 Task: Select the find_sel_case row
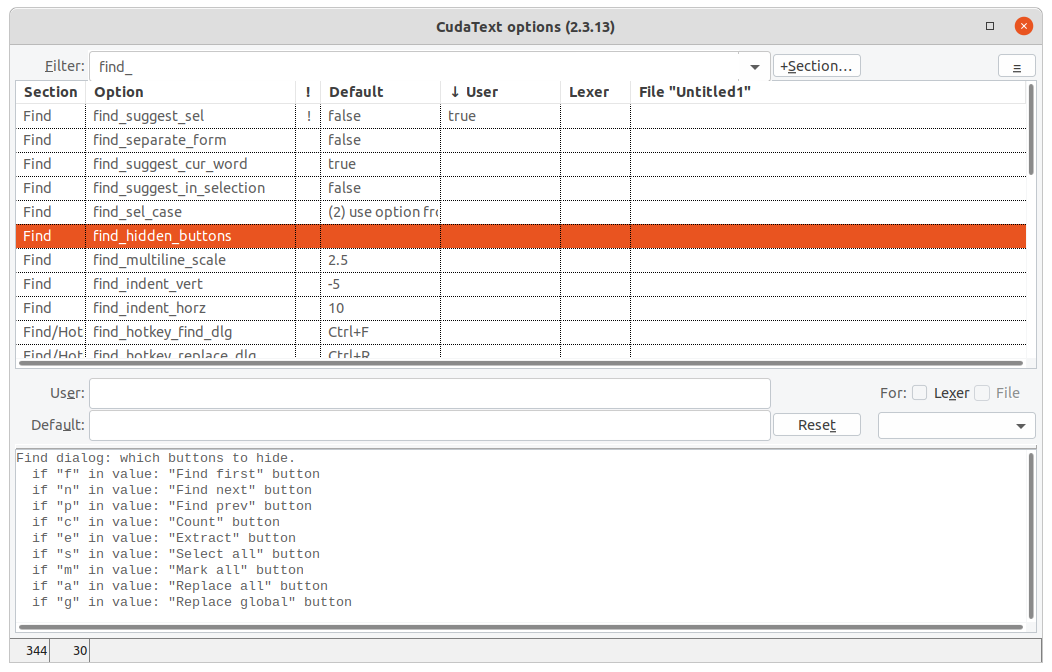(521, 213)
